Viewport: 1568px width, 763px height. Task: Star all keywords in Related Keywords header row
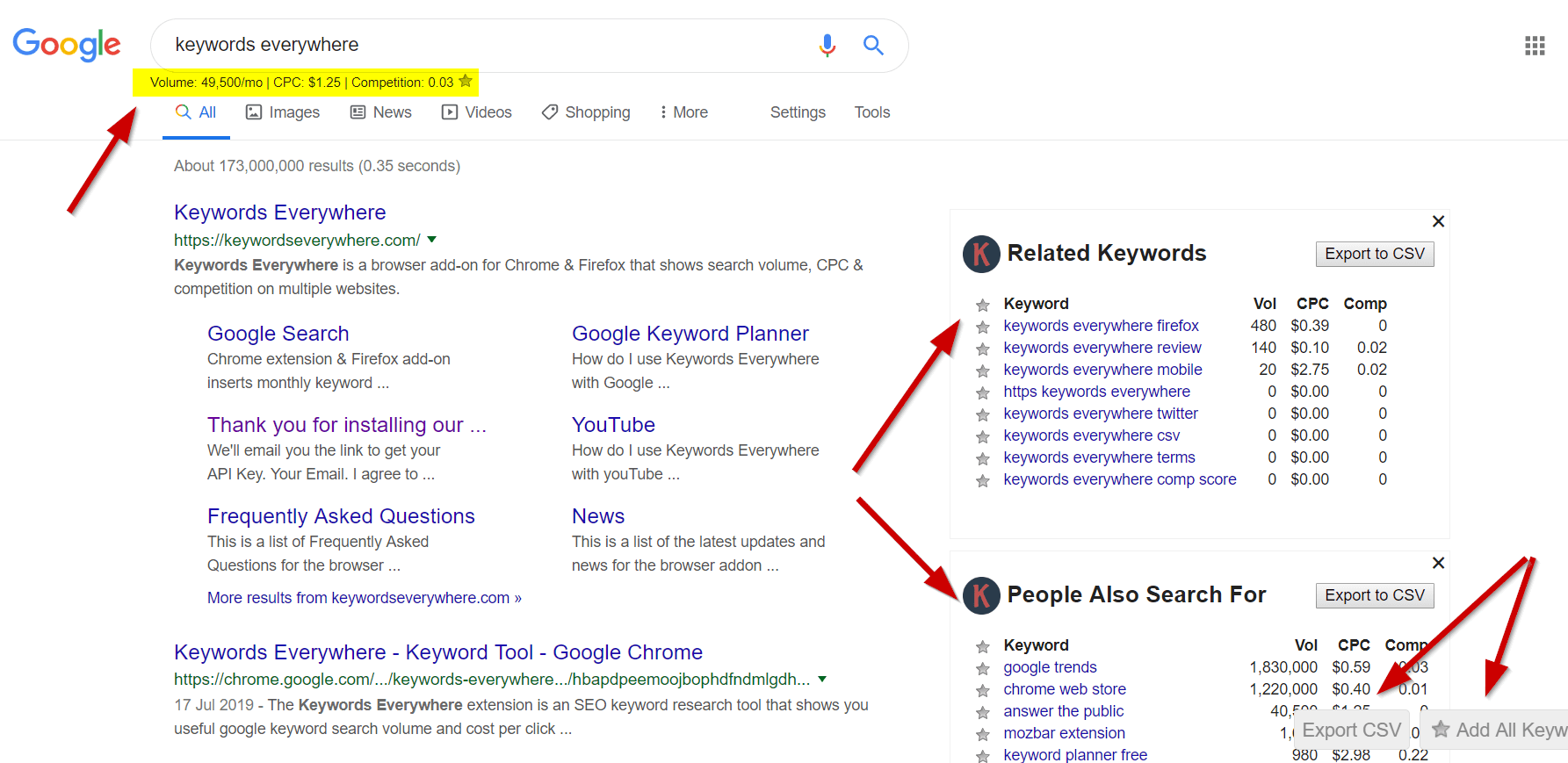point(983,305)
